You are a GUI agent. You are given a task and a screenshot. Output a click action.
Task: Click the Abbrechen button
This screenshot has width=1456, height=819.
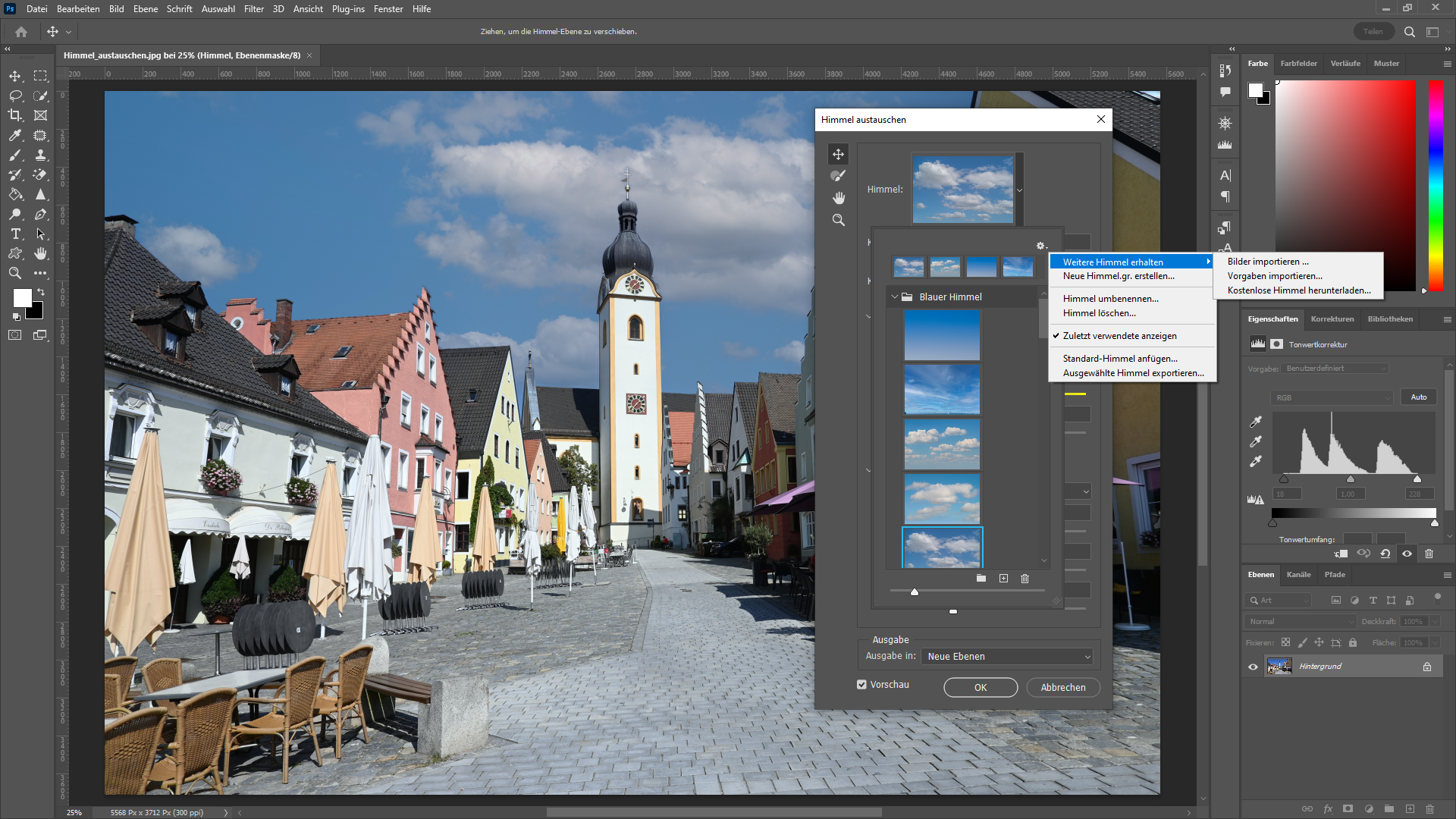click(x=1062, y=687)
